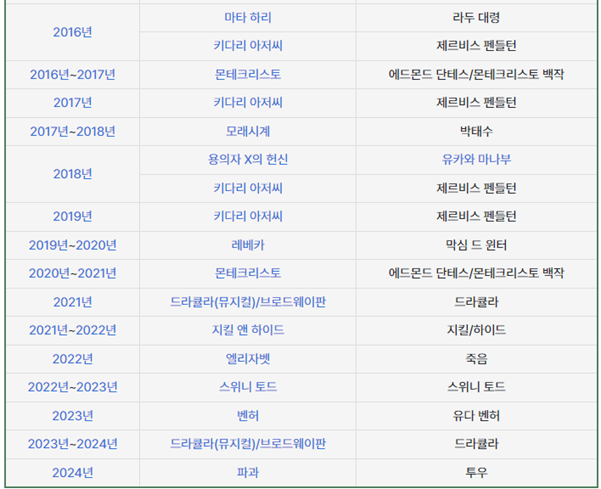Open the 스위니 토드 musical link

tap(248, 387)
